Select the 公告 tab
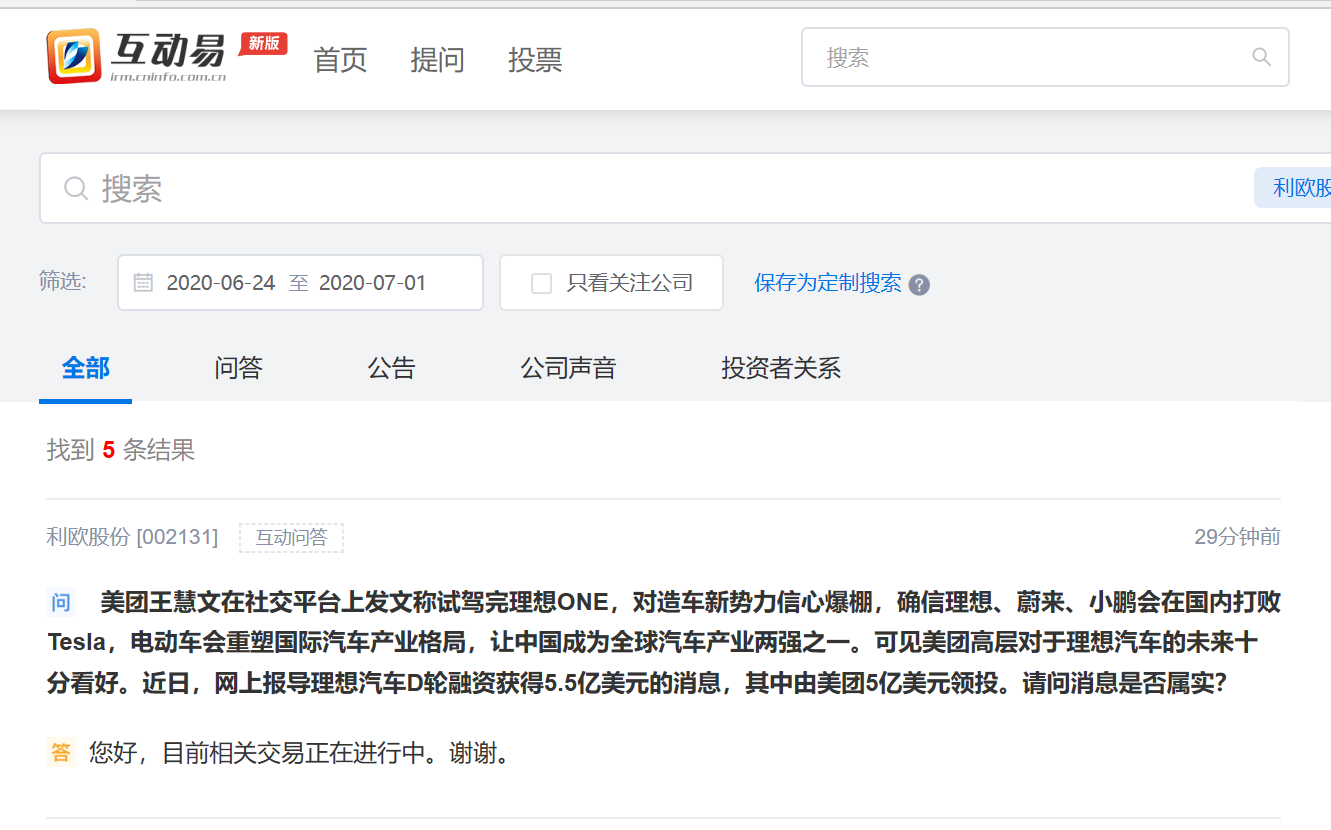1331x830 pixels. click(x=391, y=368)
